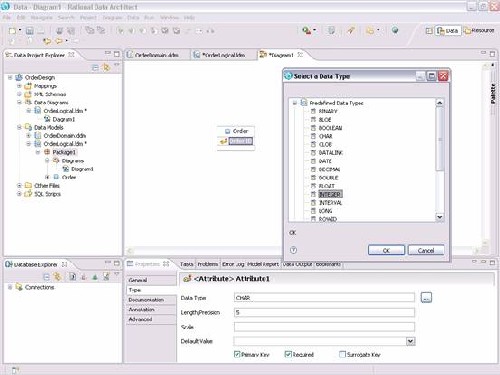This screenshot has width=500, height=375.
Task: Click Collapse All in Data Project Explorer
Action: tap(95, 68)
